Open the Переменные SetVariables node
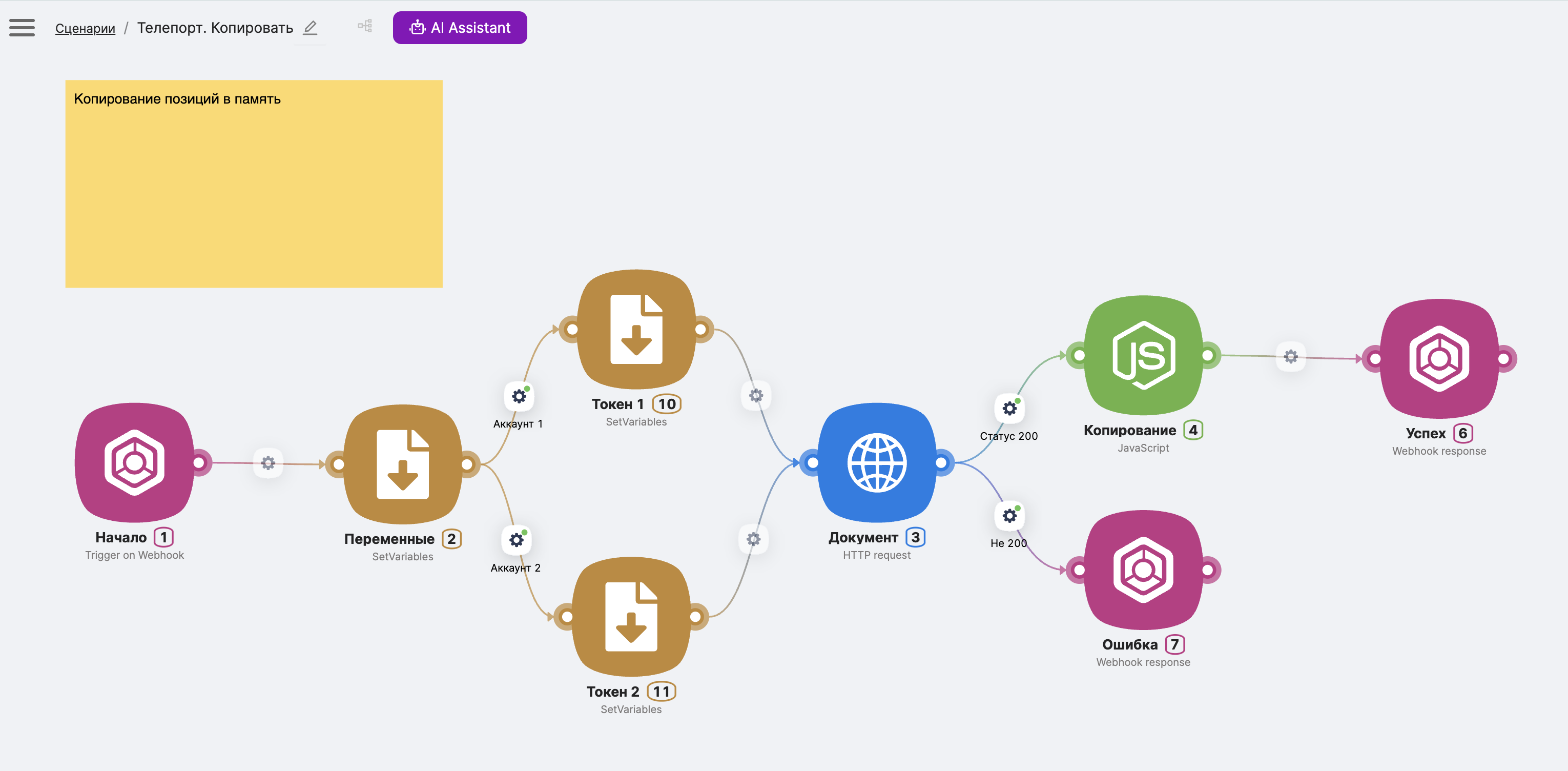Image resolution: width=1568 pixels, height=771 pixels. pyautogui.click(x=402, y=464)
